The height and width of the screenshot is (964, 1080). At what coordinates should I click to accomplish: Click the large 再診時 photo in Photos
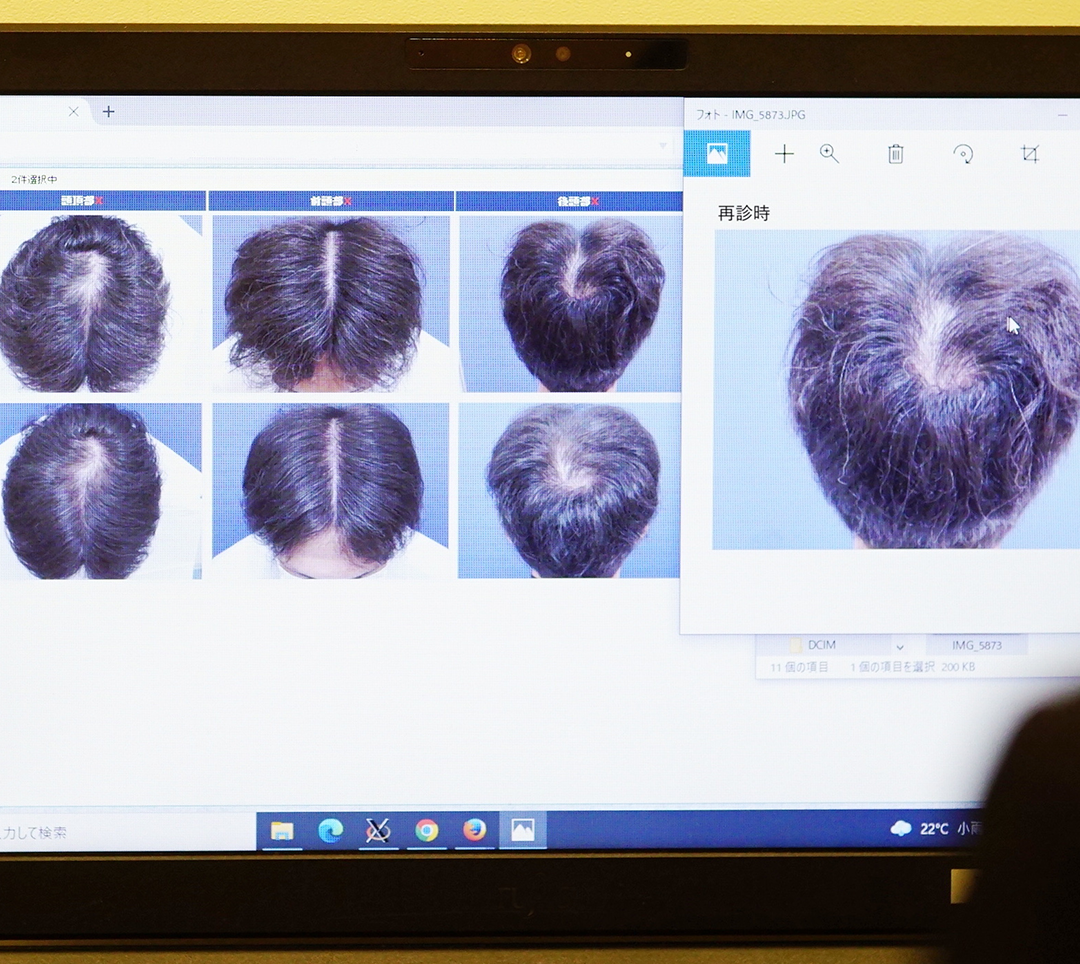[x=896, y=390]
